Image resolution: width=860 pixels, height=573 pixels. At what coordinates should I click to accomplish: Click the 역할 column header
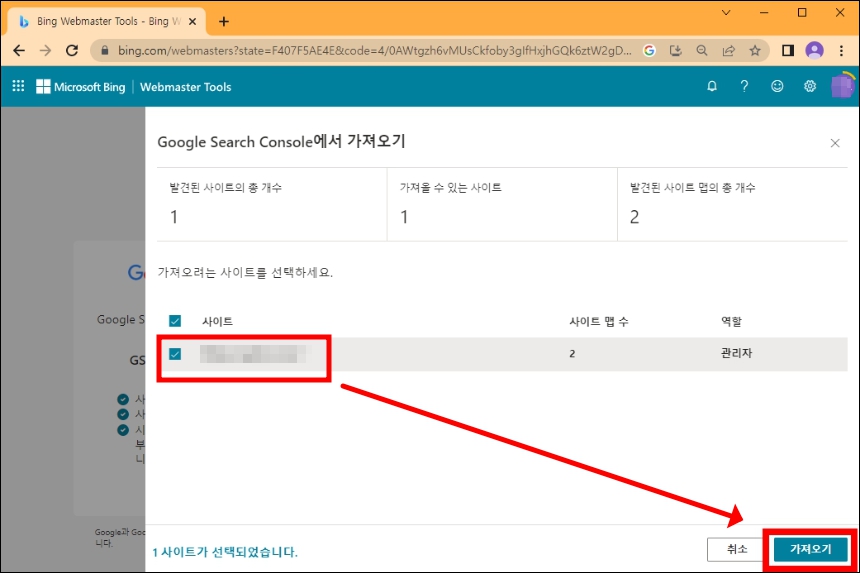(731, 321)
